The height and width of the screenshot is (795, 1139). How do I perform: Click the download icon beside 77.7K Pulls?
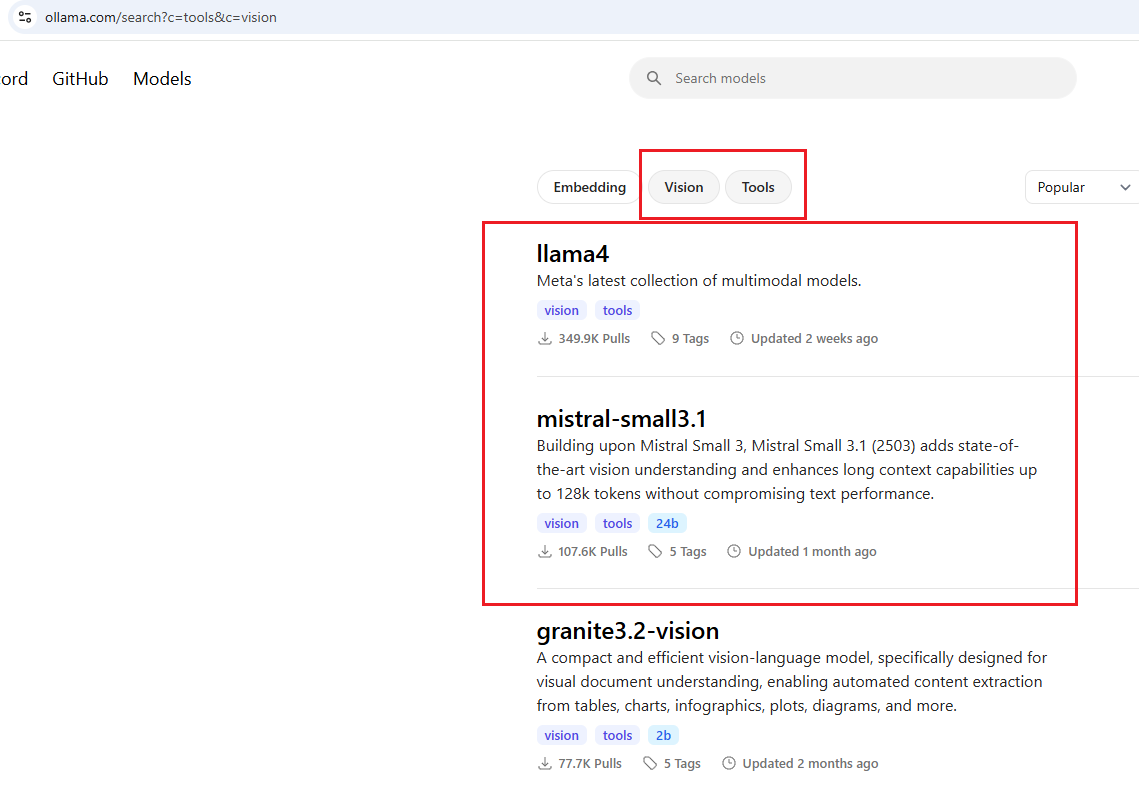click(544, 763)
